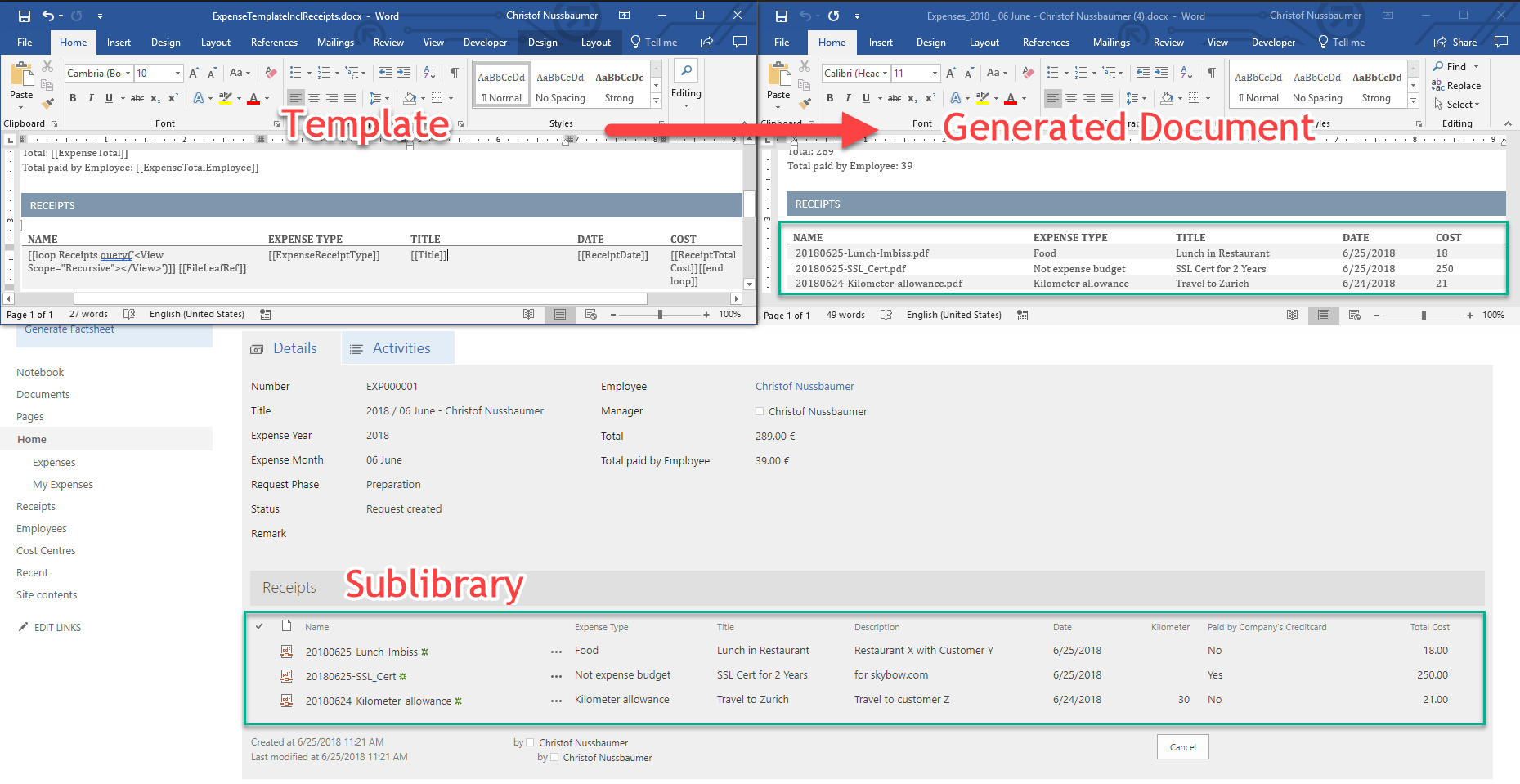
Task: Click Center alignment in the template ribbon
Action: click(314, 98)
